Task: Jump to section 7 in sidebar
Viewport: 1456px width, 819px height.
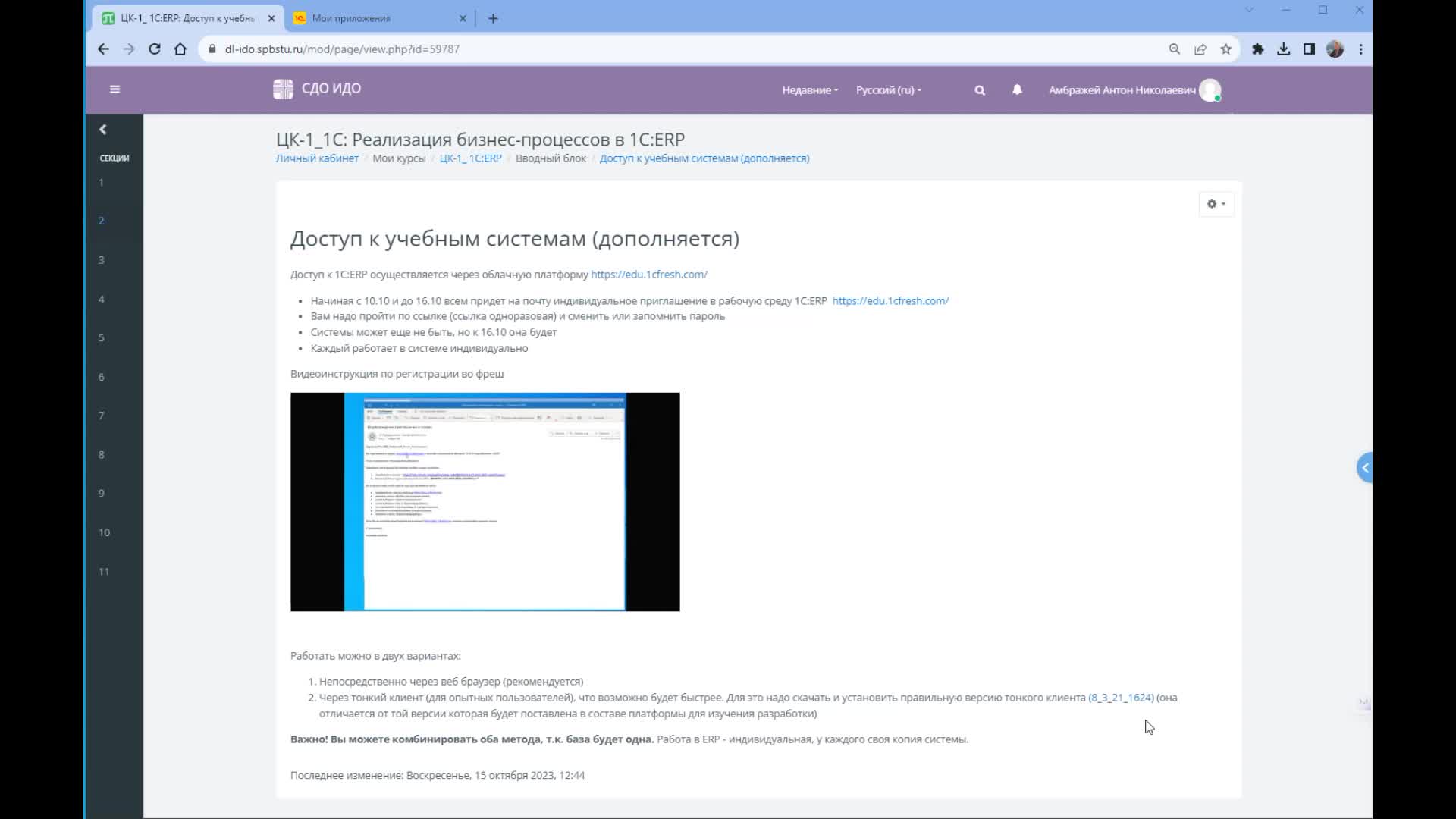Action: point(101,416)
